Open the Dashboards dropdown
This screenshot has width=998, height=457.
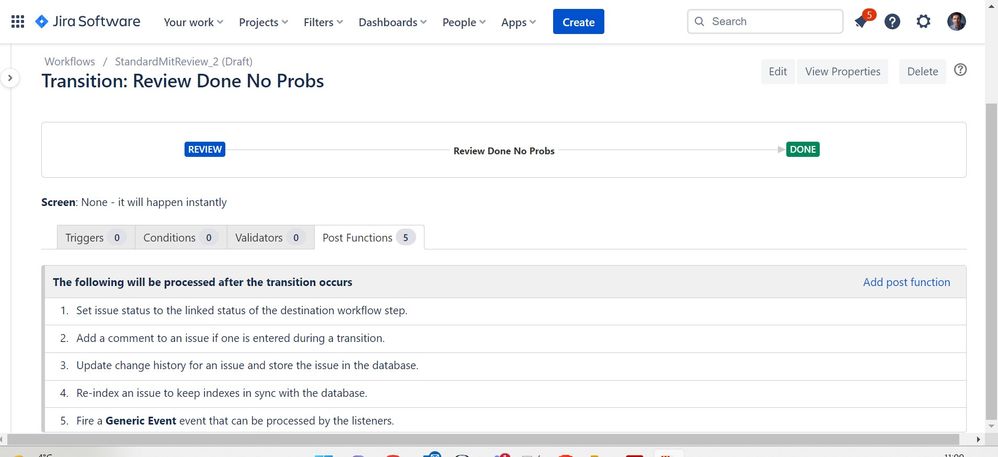pos(392,22)
